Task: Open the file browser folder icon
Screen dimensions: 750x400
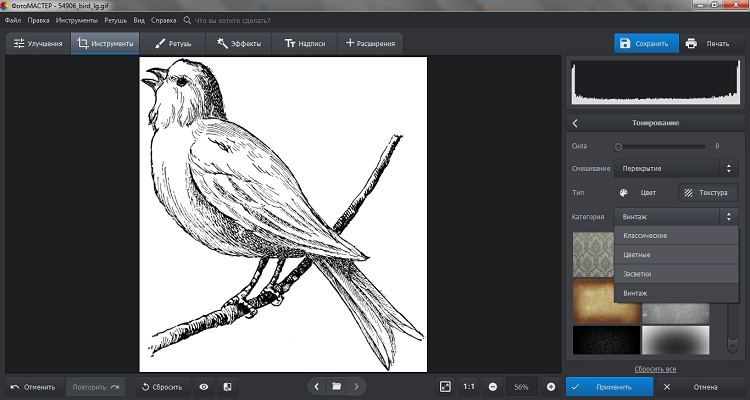Action: coord(337,386)
